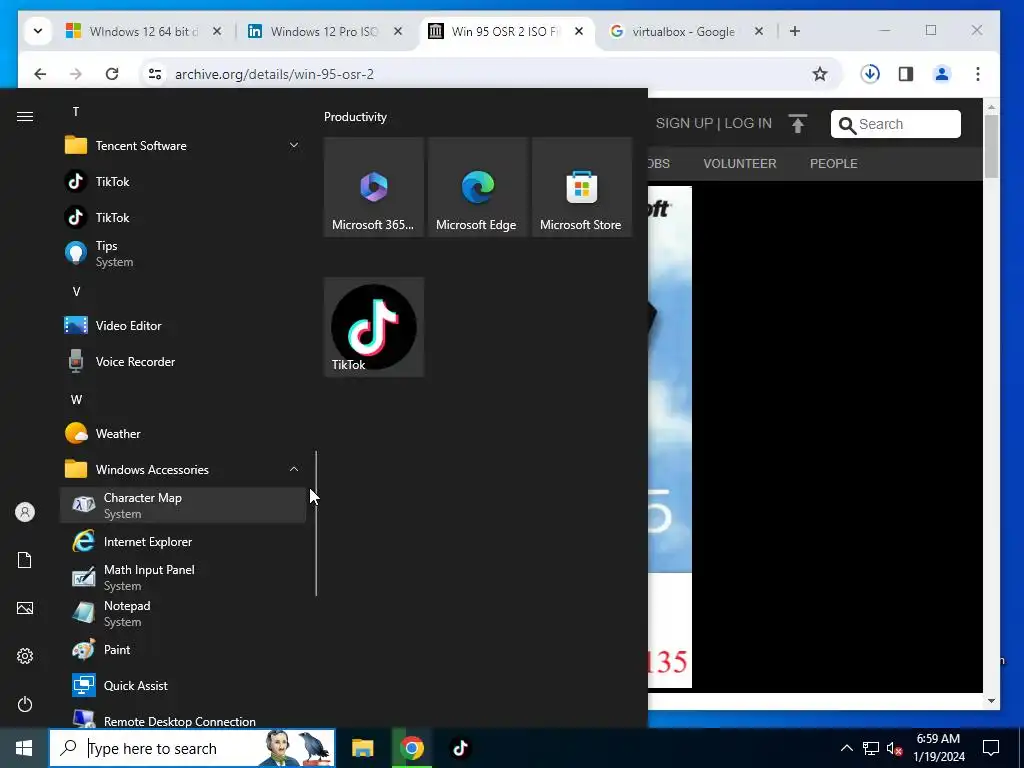View site information icon in address bar
This screenshot has width=1024, height=768.
point(155,74)
